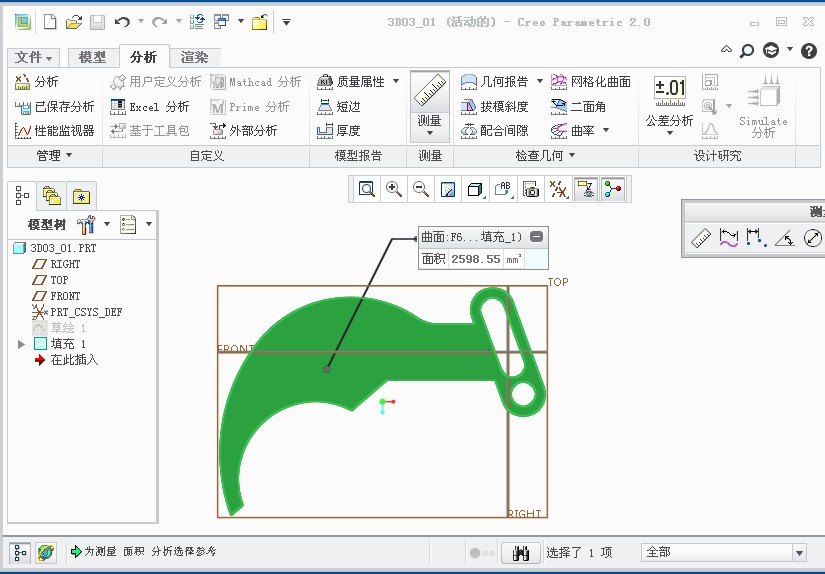Click the zoom in magnifier icon
The image size is (825, 574).
click(394, 189)
